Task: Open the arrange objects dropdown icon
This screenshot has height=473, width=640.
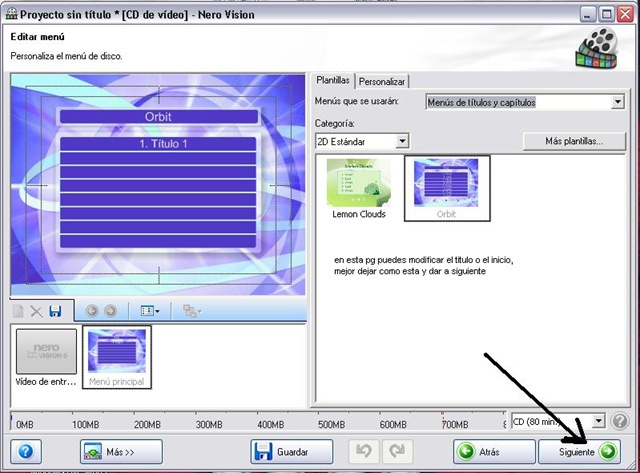Action: pyautogui.click(x=192, y=311)
